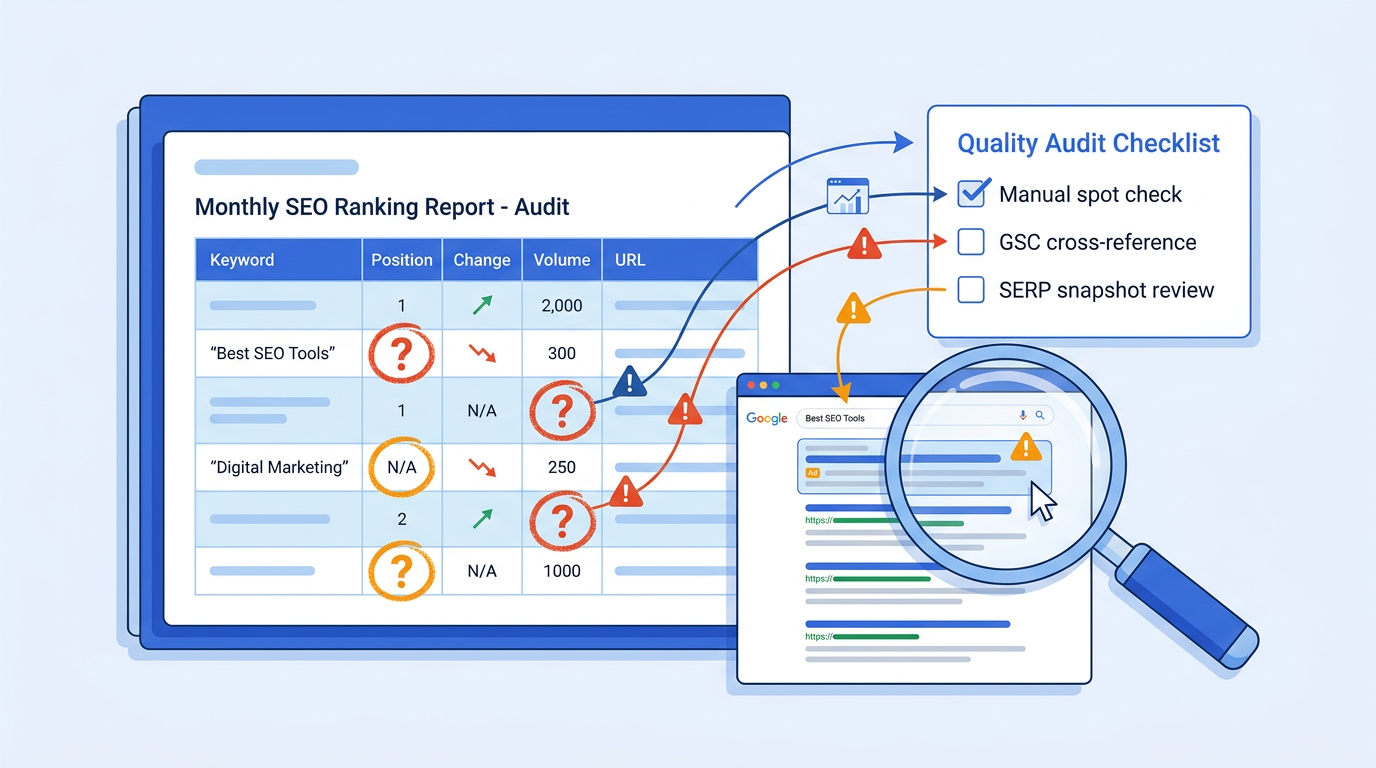Click the 2,000 volume cell
This screenshot has height=768, width=1376.
tap(562, 305)
